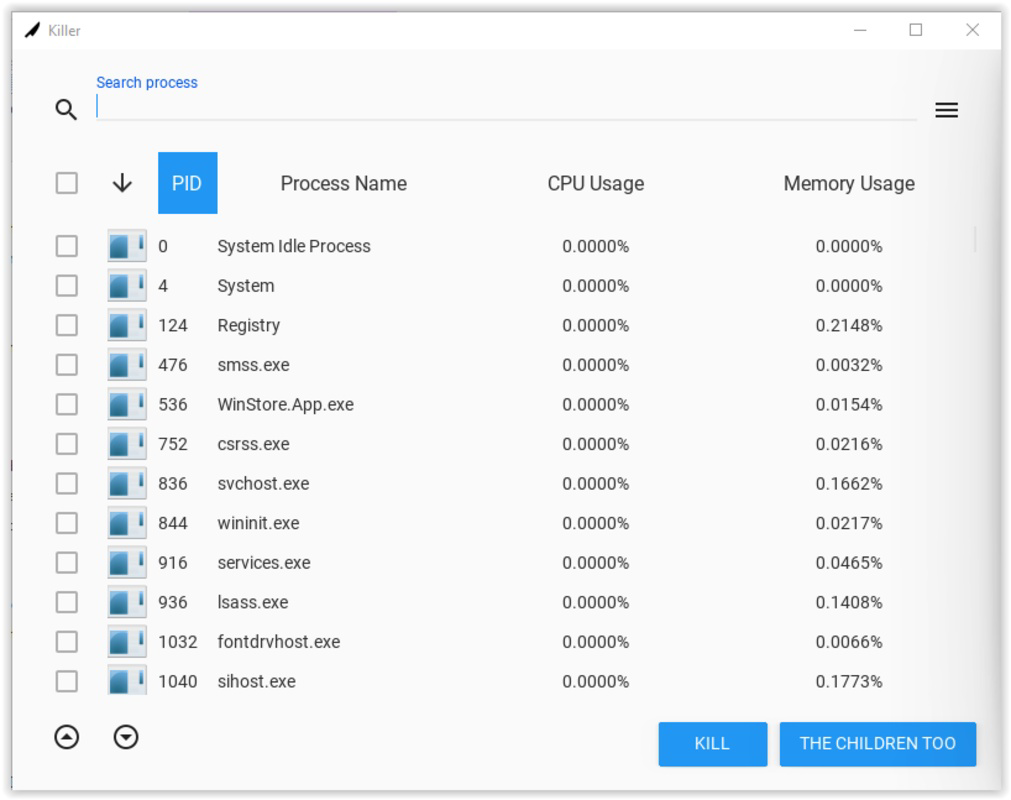Click memory value 0.1662%

849,483
